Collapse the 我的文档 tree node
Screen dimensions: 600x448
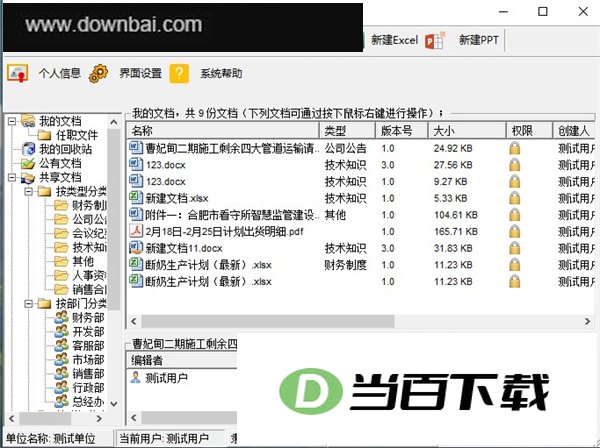click(12, 121)
